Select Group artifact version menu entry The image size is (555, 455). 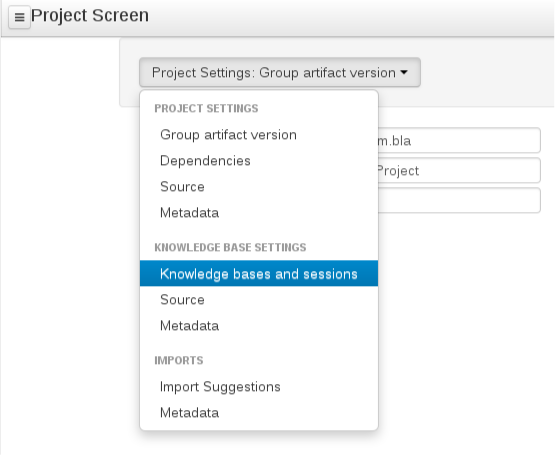[x=259, y=135]
